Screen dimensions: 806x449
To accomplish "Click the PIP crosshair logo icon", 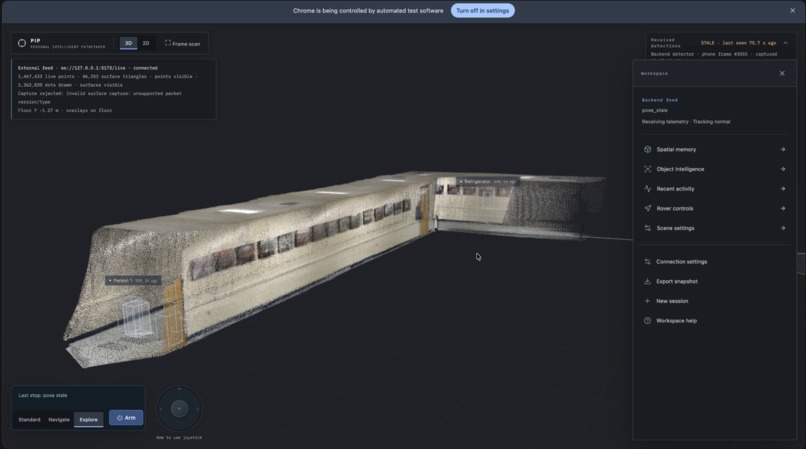I will [x=22, y=43].
